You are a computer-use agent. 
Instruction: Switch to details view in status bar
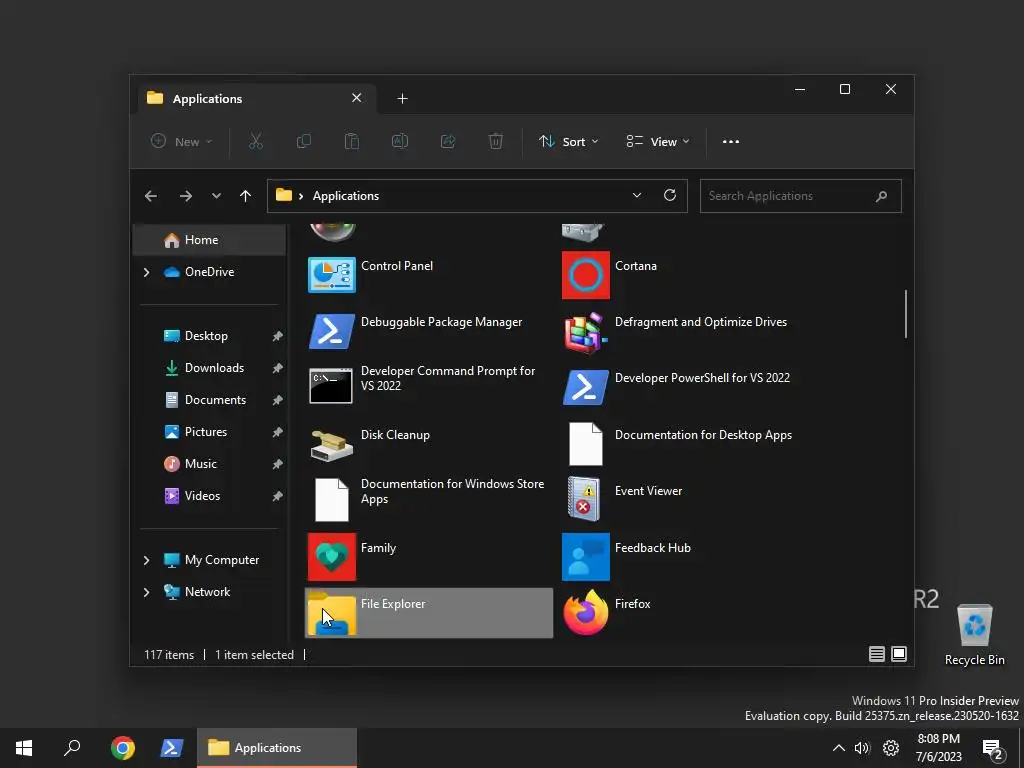(876, 654)
